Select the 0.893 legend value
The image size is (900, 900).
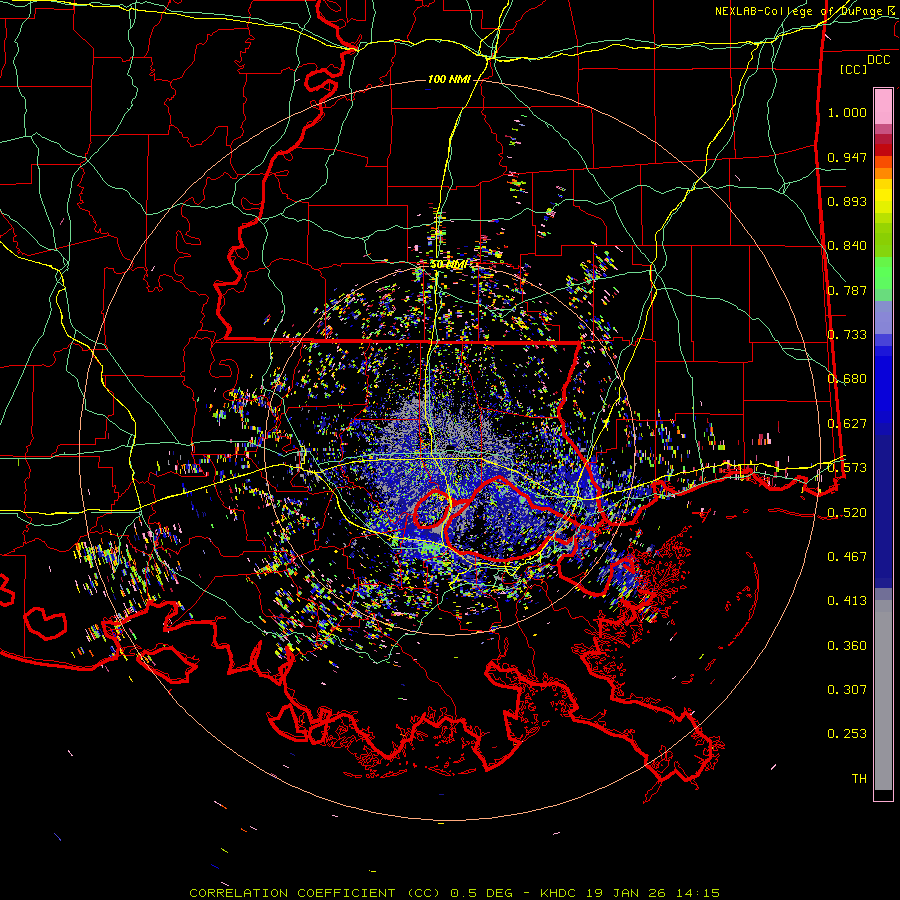coord(847,201)
